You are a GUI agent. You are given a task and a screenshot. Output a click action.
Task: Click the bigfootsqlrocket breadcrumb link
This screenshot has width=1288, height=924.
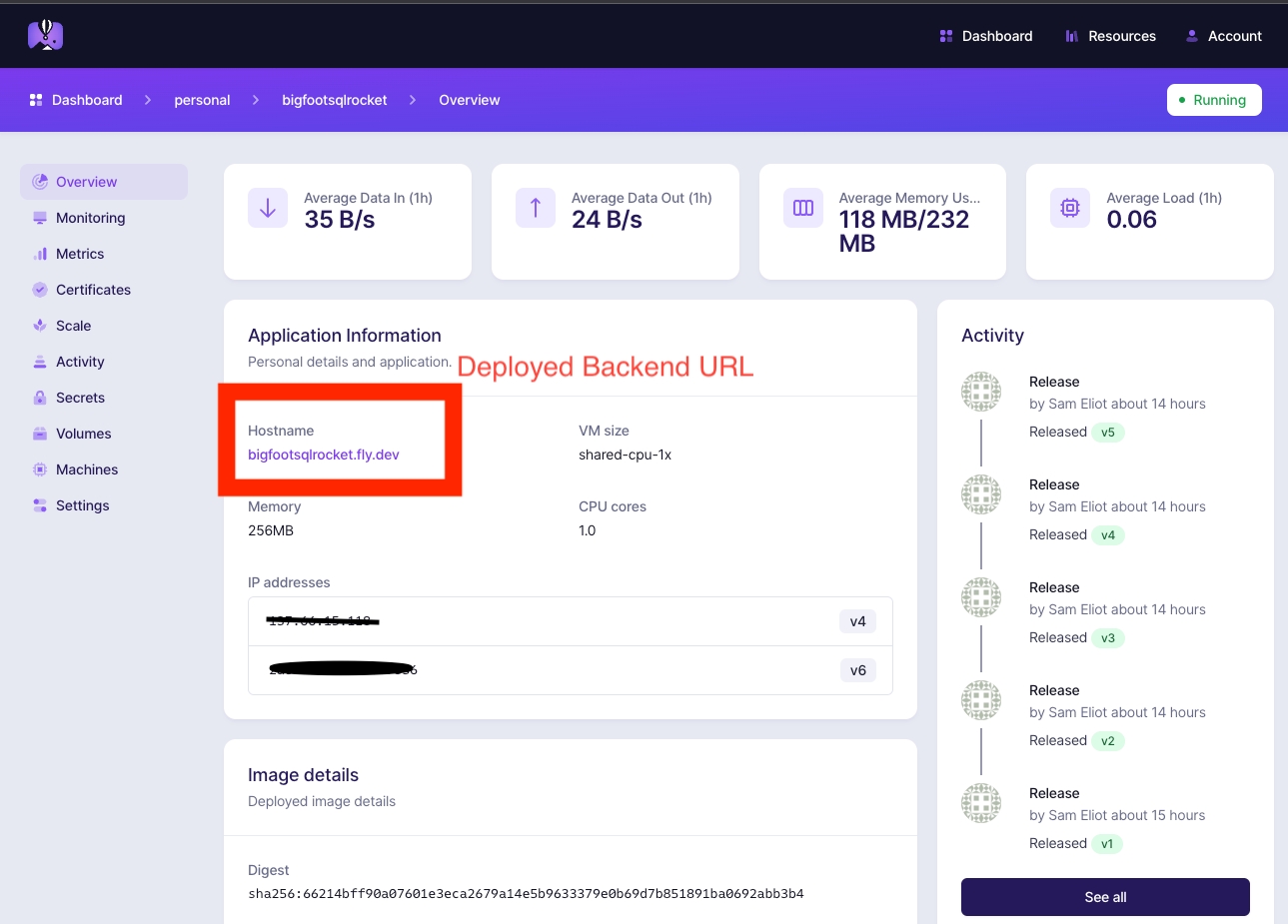click(335, 100)
